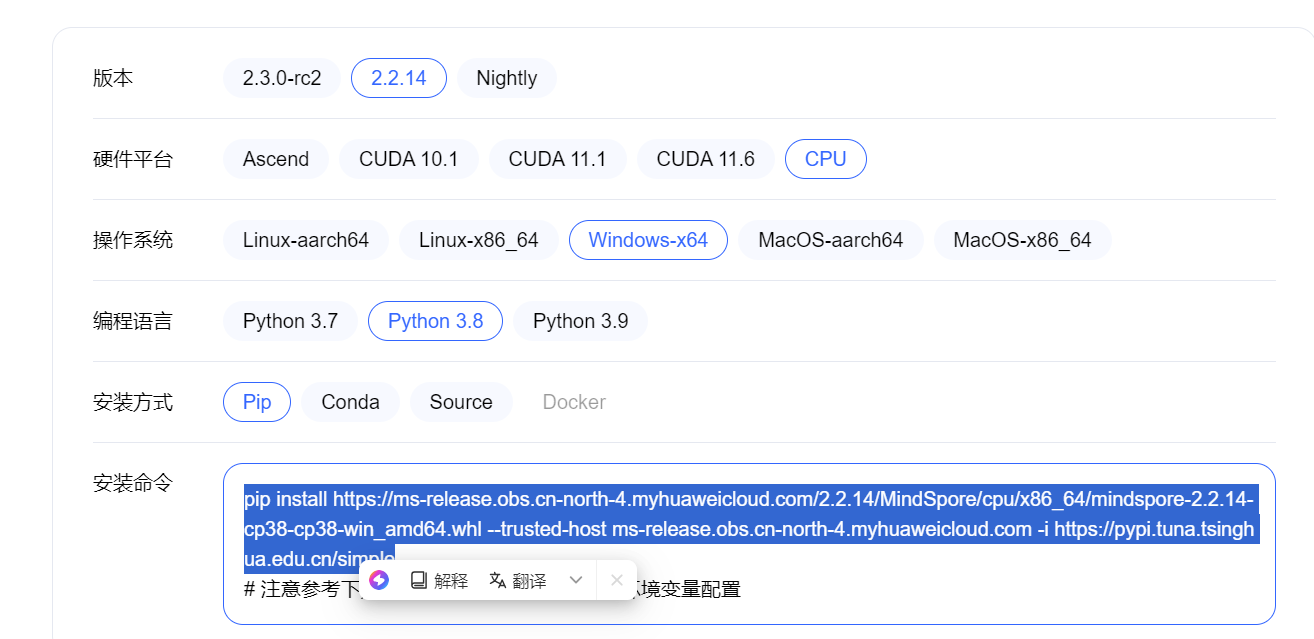Image resolution: width=1314 pixels, height=639 pixels.
Task: Click the 安装方式 row label
Action: click(133, 402)
